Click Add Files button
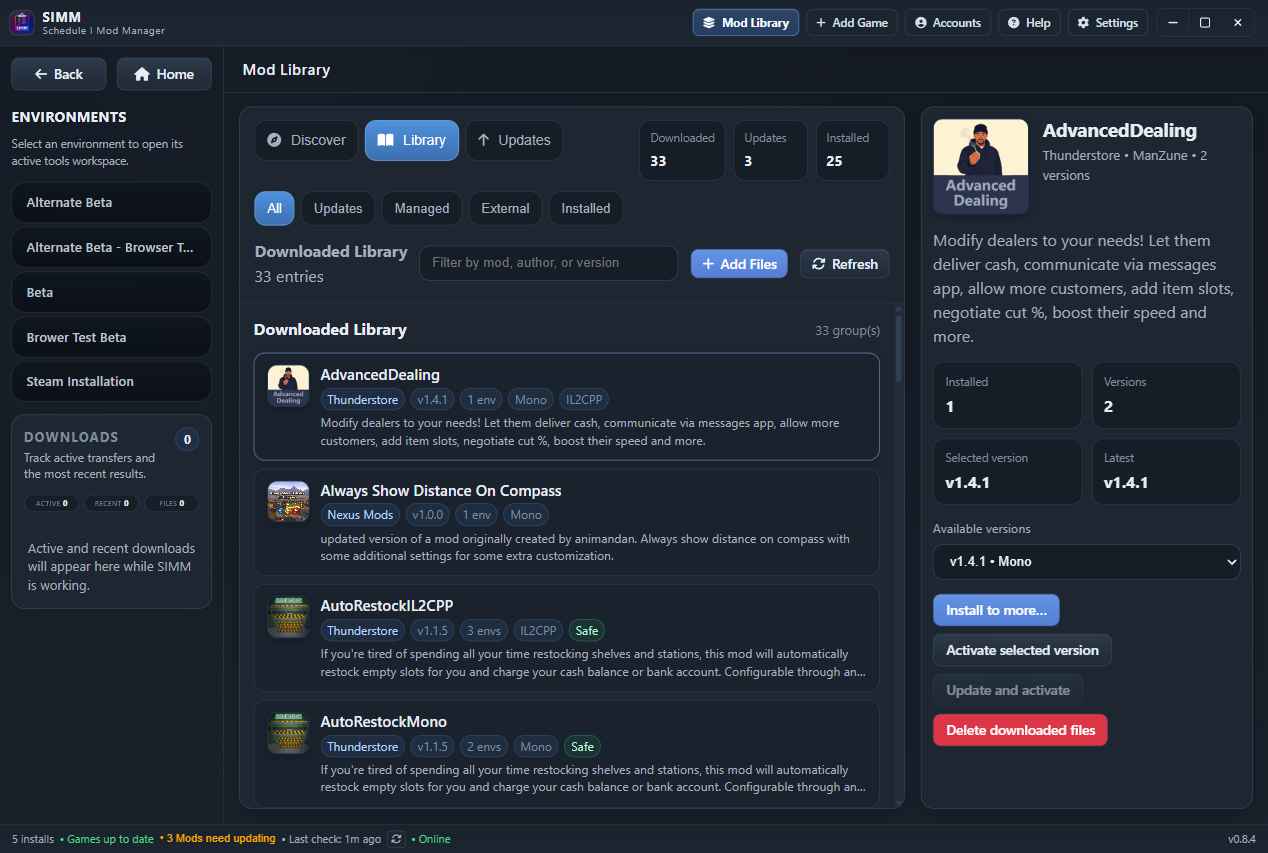The image size is (1268, 853). pos(739,264)
